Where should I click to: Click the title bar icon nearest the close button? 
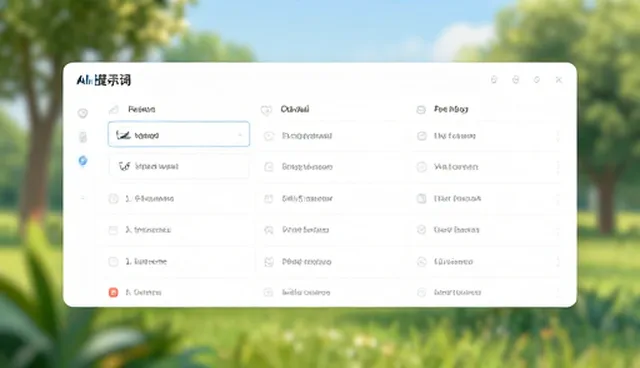coord(537,80)
